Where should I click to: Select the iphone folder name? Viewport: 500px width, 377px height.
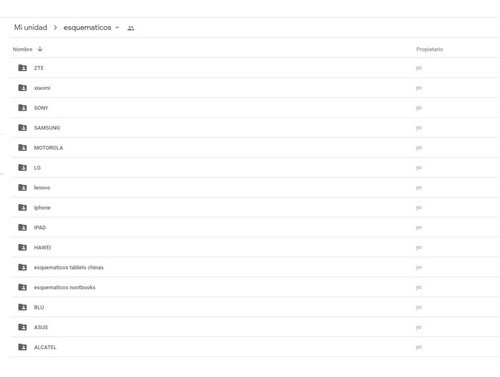coord(42,208)
